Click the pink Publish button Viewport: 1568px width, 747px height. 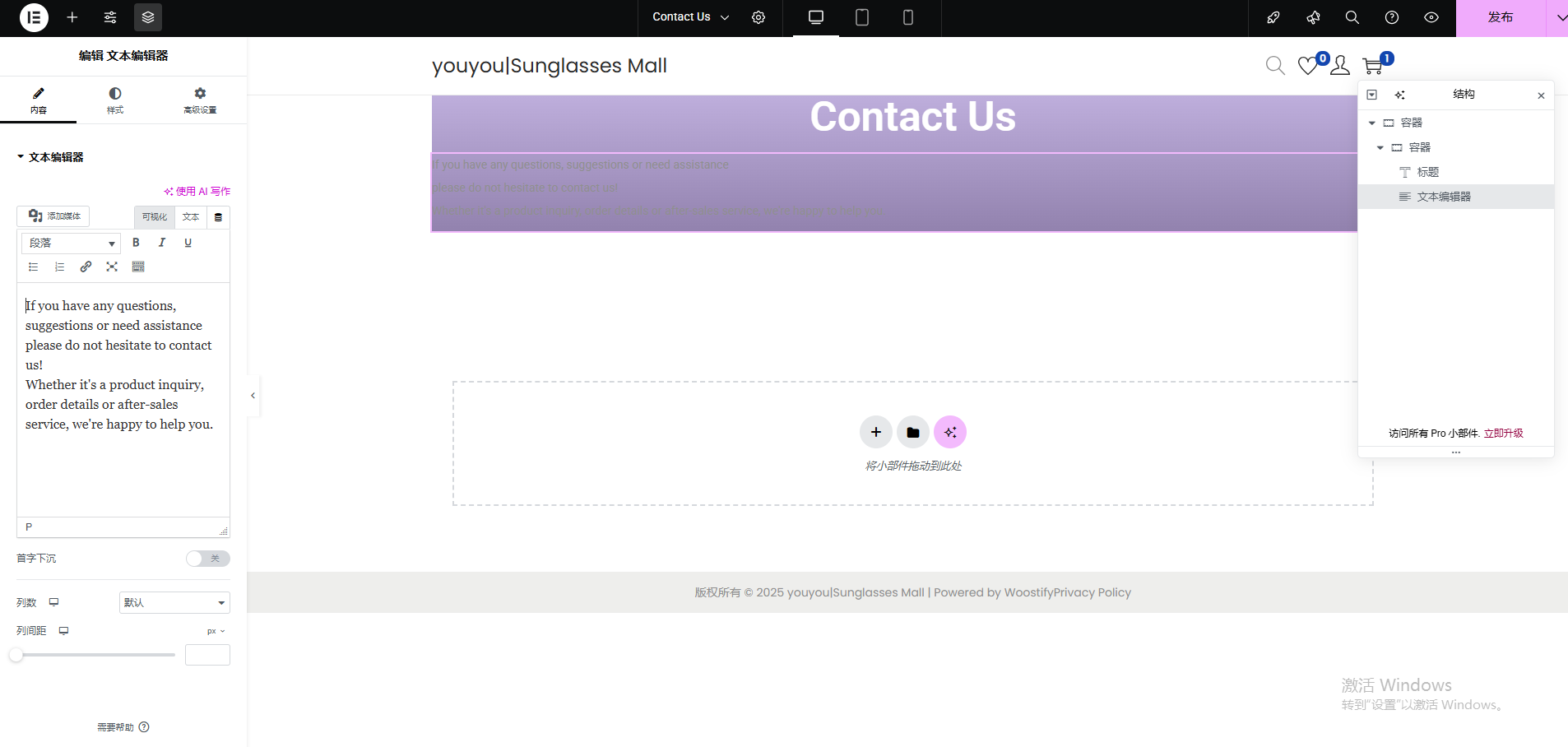1500,17
